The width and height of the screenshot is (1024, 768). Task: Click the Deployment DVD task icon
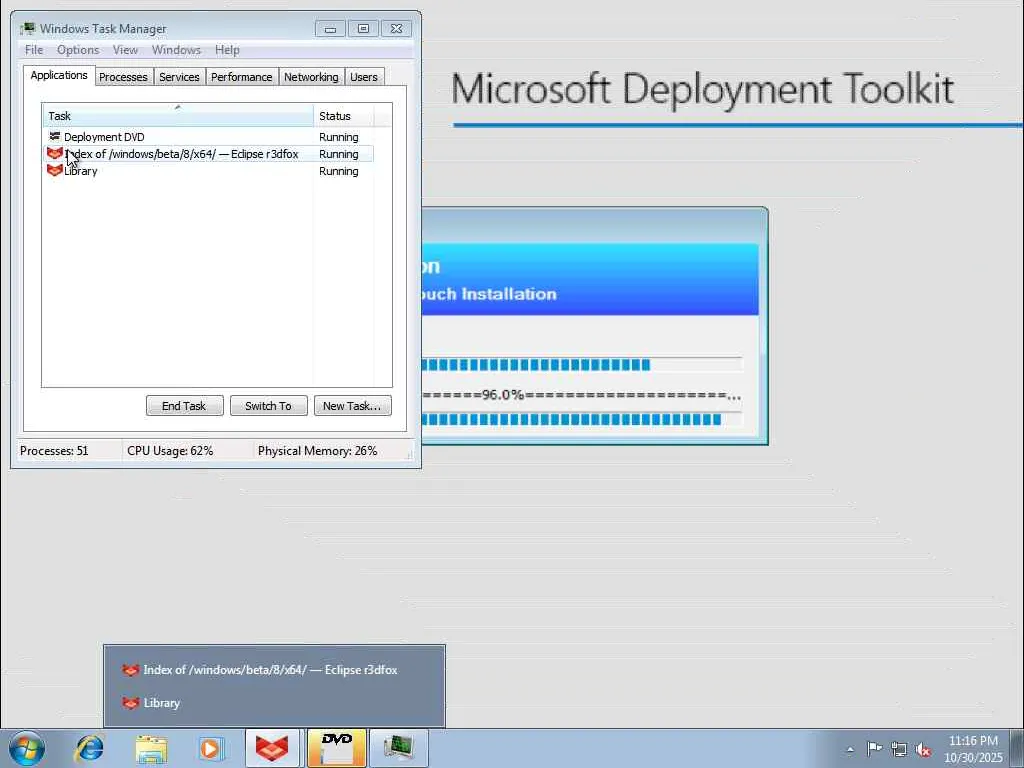pyautogui.click(x=55, y=136)
